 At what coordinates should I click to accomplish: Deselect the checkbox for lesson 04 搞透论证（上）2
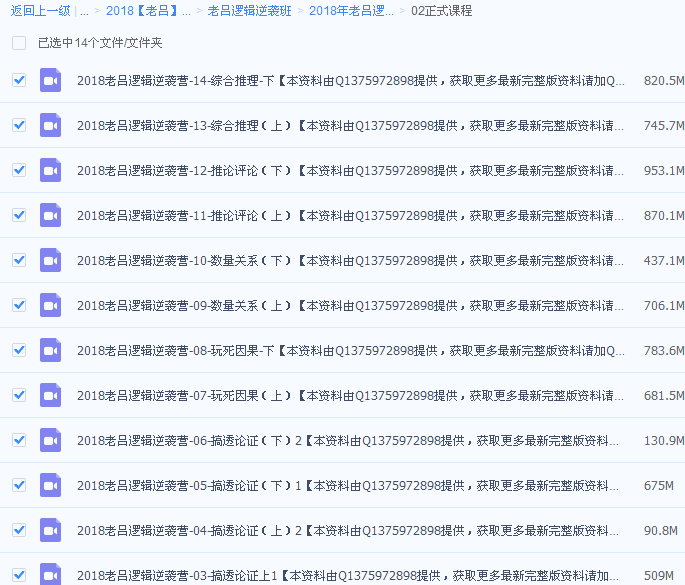(19, 530)
